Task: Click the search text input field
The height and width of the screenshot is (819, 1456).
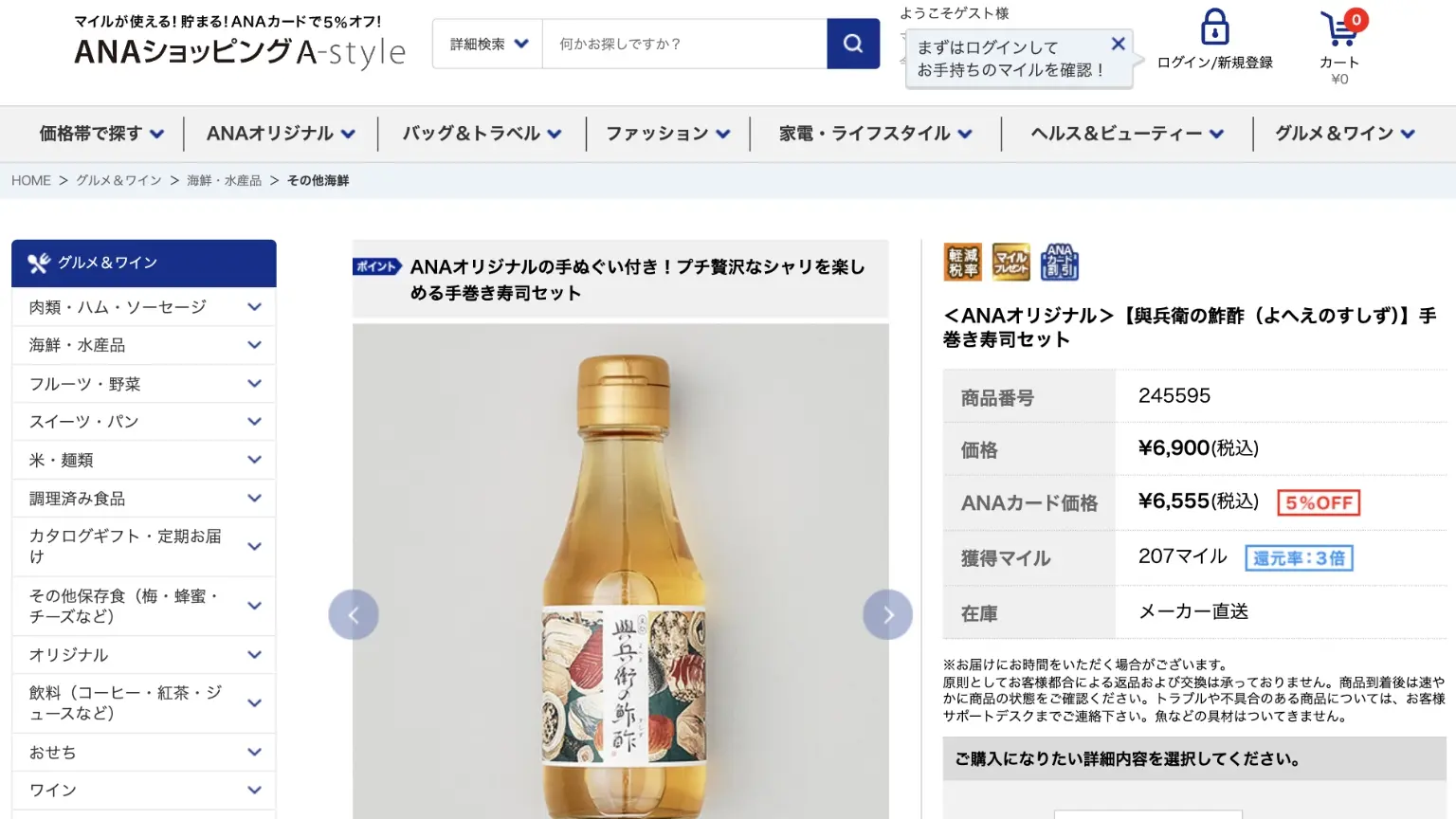Action: 684,44
